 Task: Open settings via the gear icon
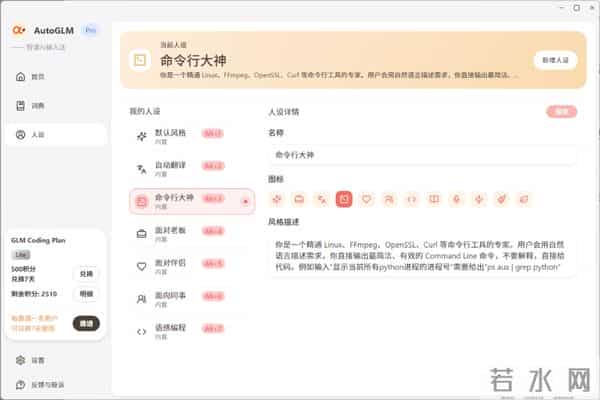[21, 360]
